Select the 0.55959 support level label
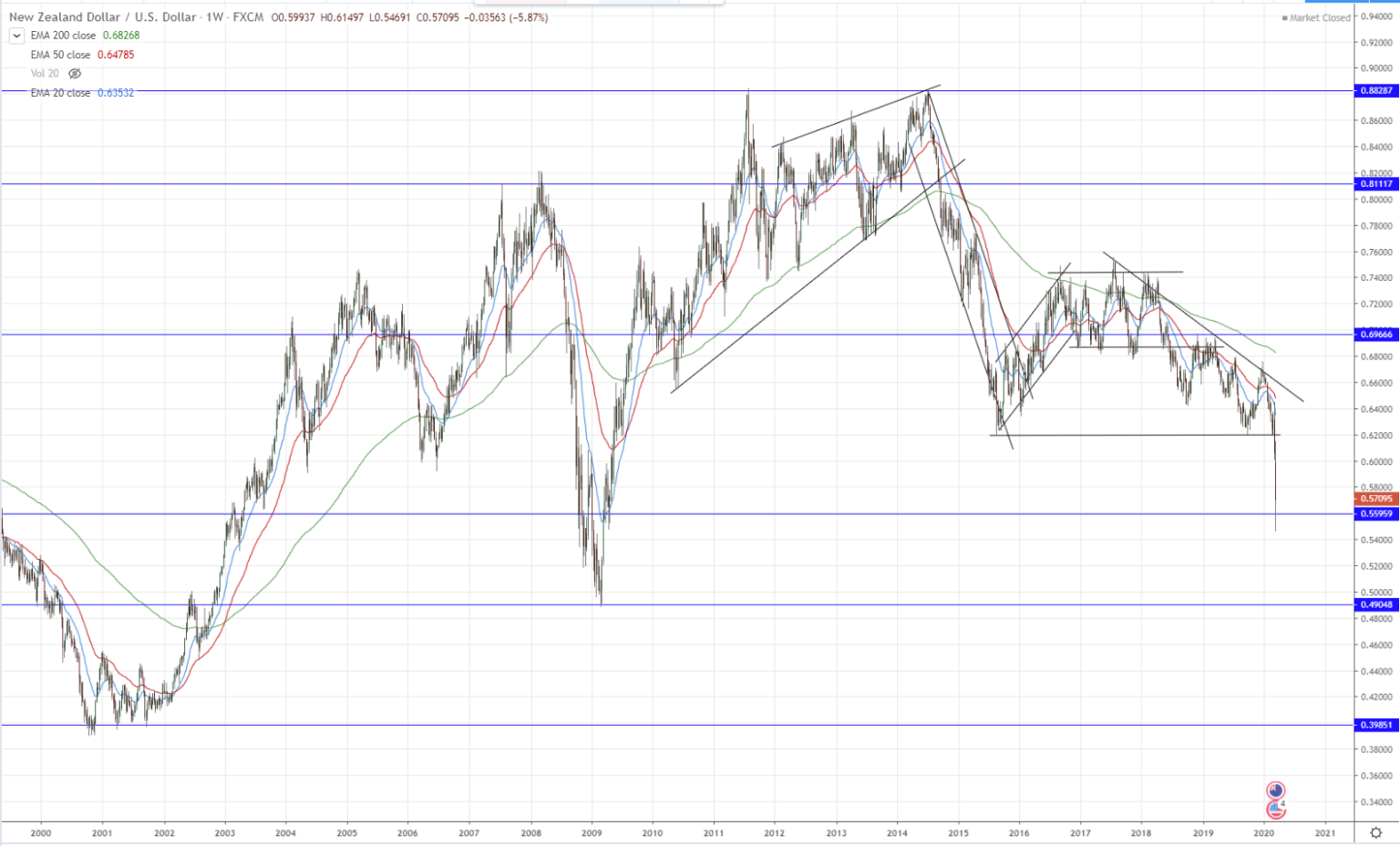Image resolution: width=1400 pixels, height=846 pixels. click(x=1376, y=514)
